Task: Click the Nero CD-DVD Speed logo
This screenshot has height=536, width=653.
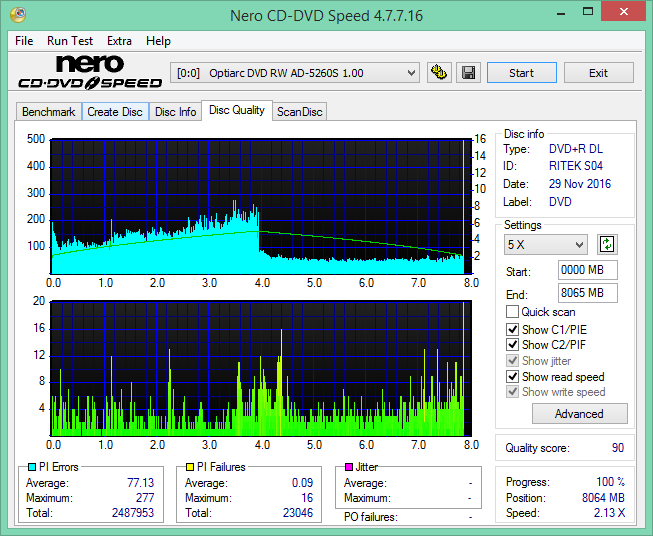Action: (90, 72)
